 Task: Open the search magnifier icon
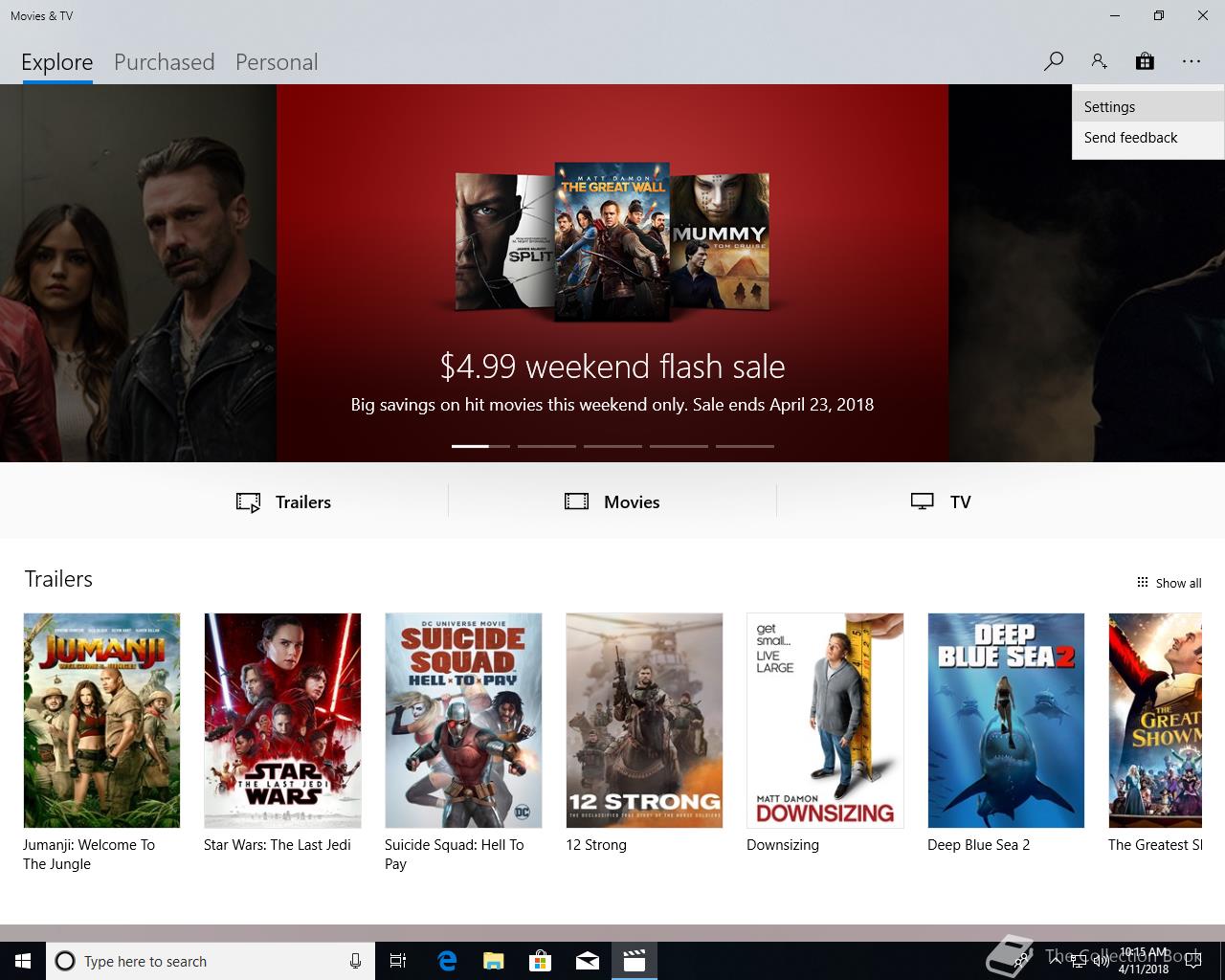tap(1054, 61)
